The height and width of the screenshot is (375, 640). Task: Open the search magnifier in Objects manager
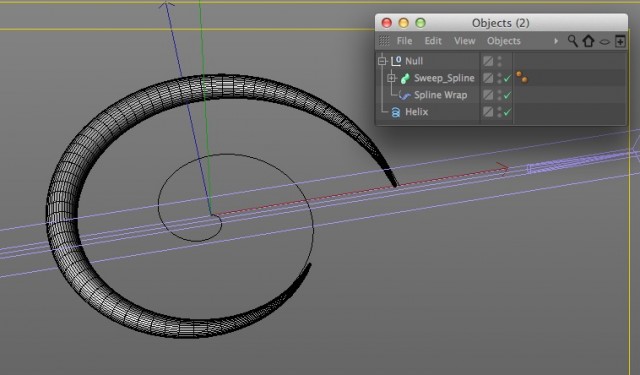click(573, 41)
